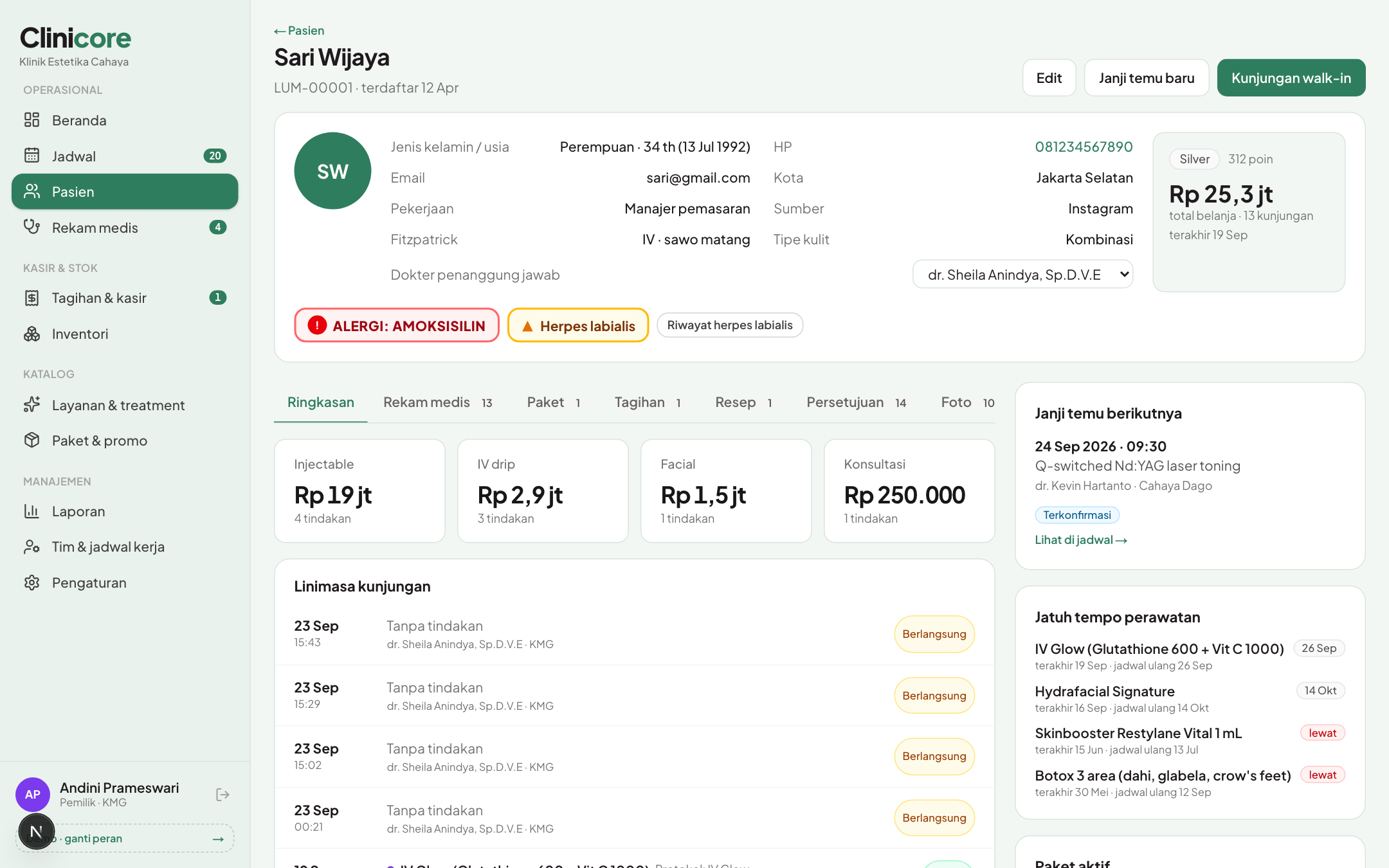Click Tagihan & kasir receipt icon
This screenshot has height=868, width=1389.
[x=32, y=298]
